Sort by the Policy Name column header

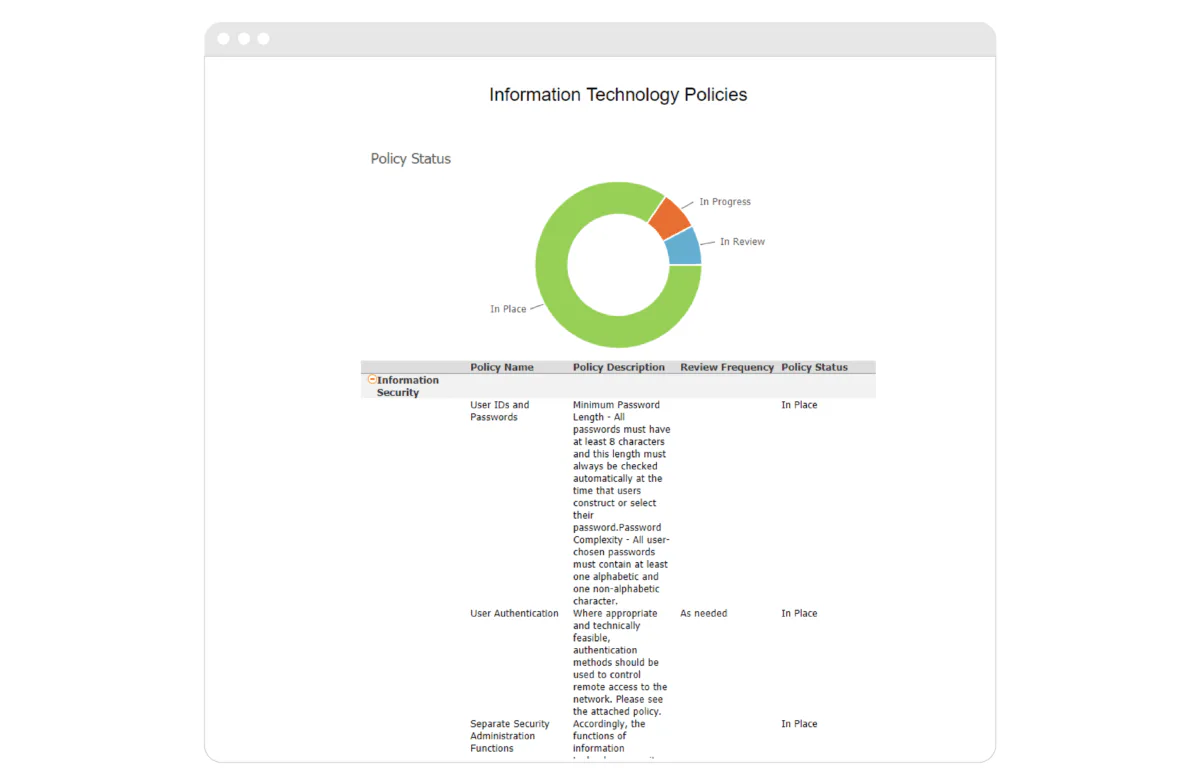point(502,367)
